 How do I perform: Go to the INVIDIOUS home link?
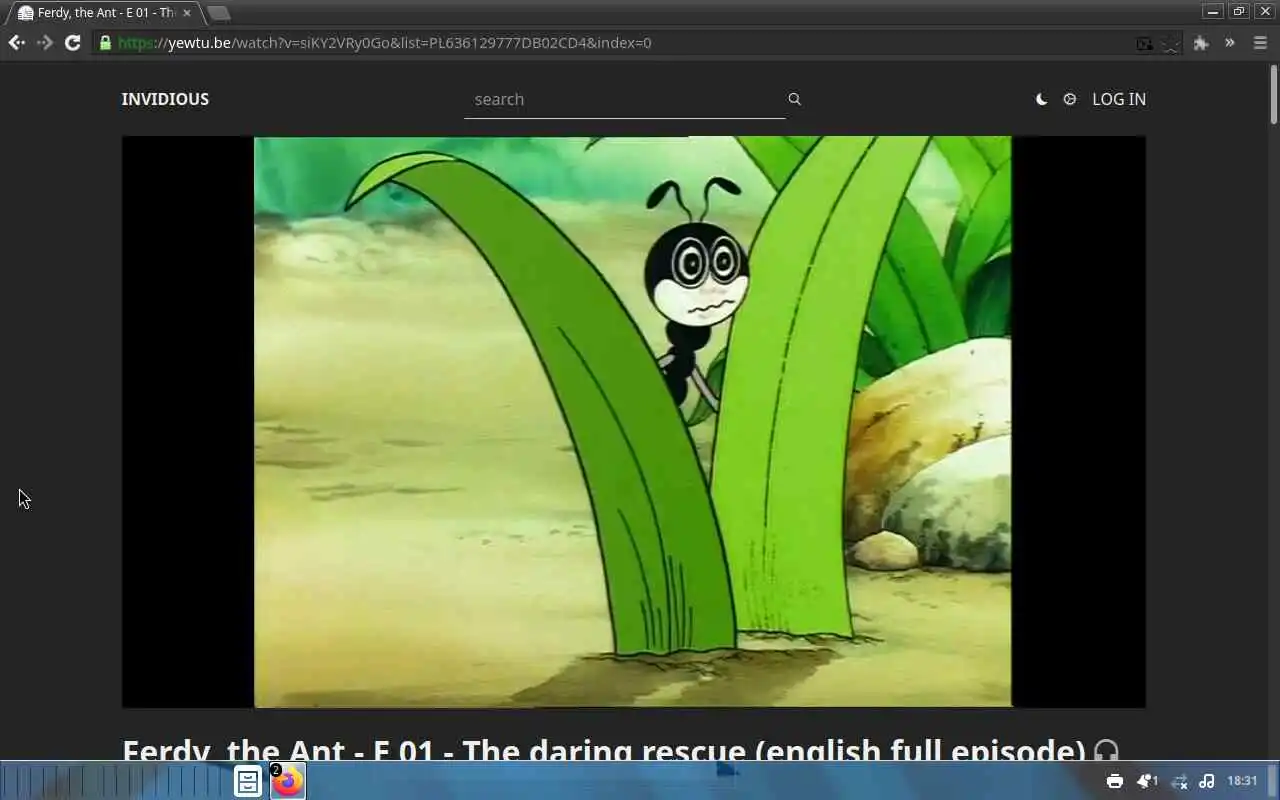click(165, 99)
